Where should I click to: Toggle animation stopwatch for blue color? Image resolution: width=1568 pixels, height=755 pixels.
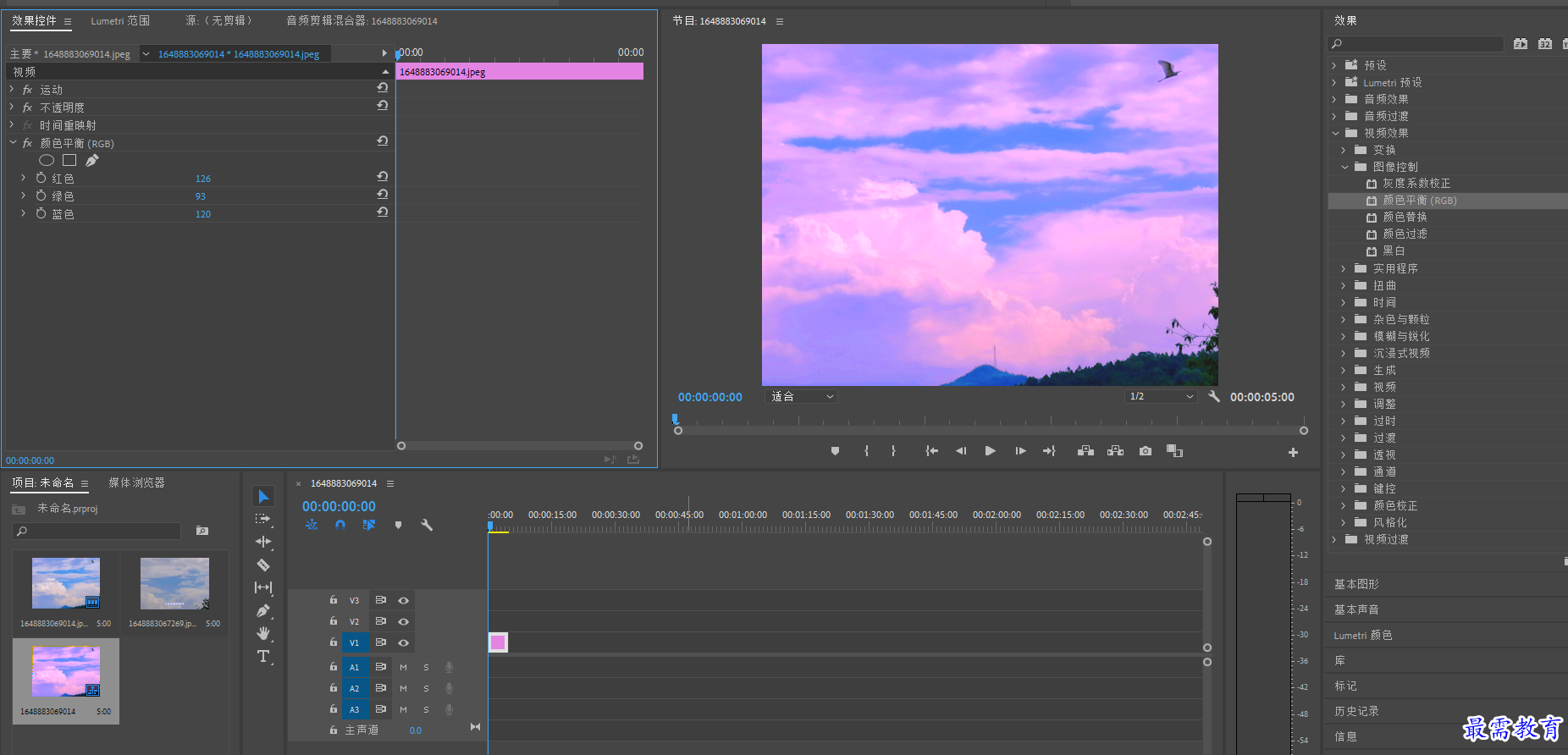(41, 213)
